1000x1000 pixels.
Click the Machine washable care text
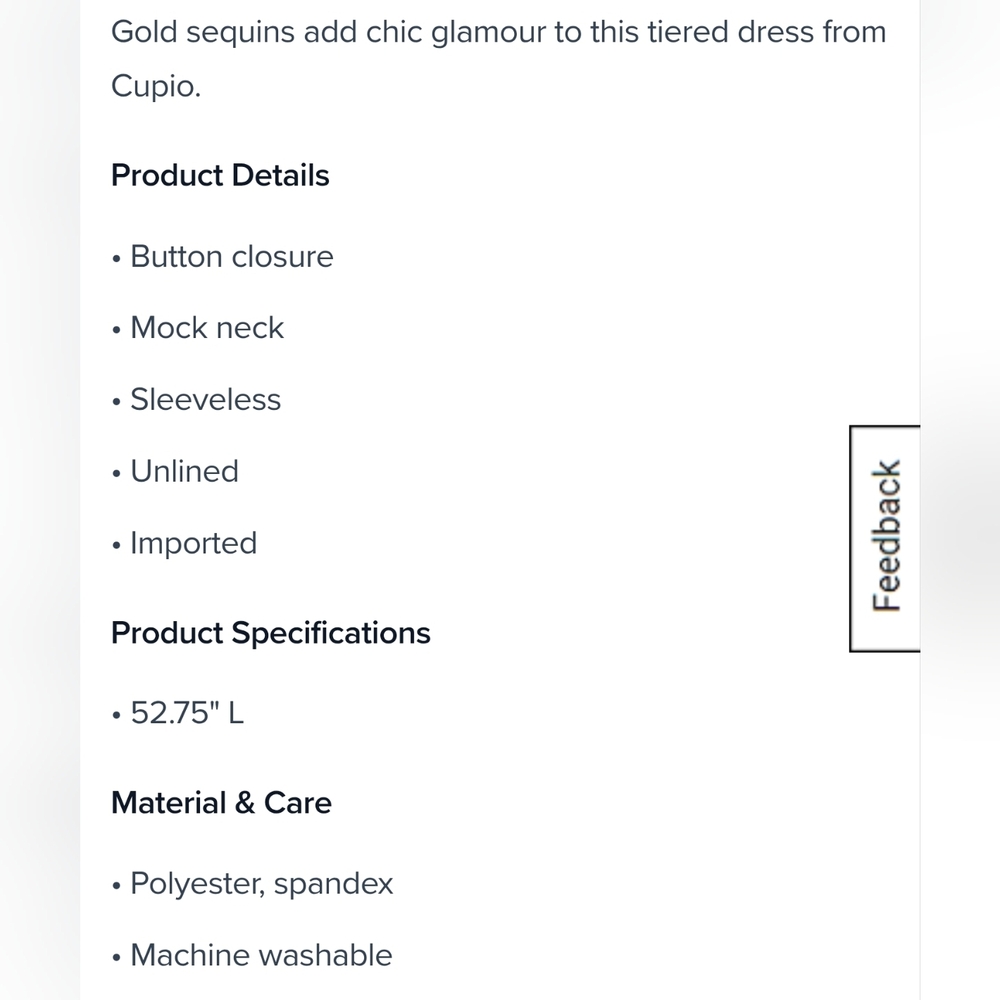pyautogui.click(x=252, y=955)
